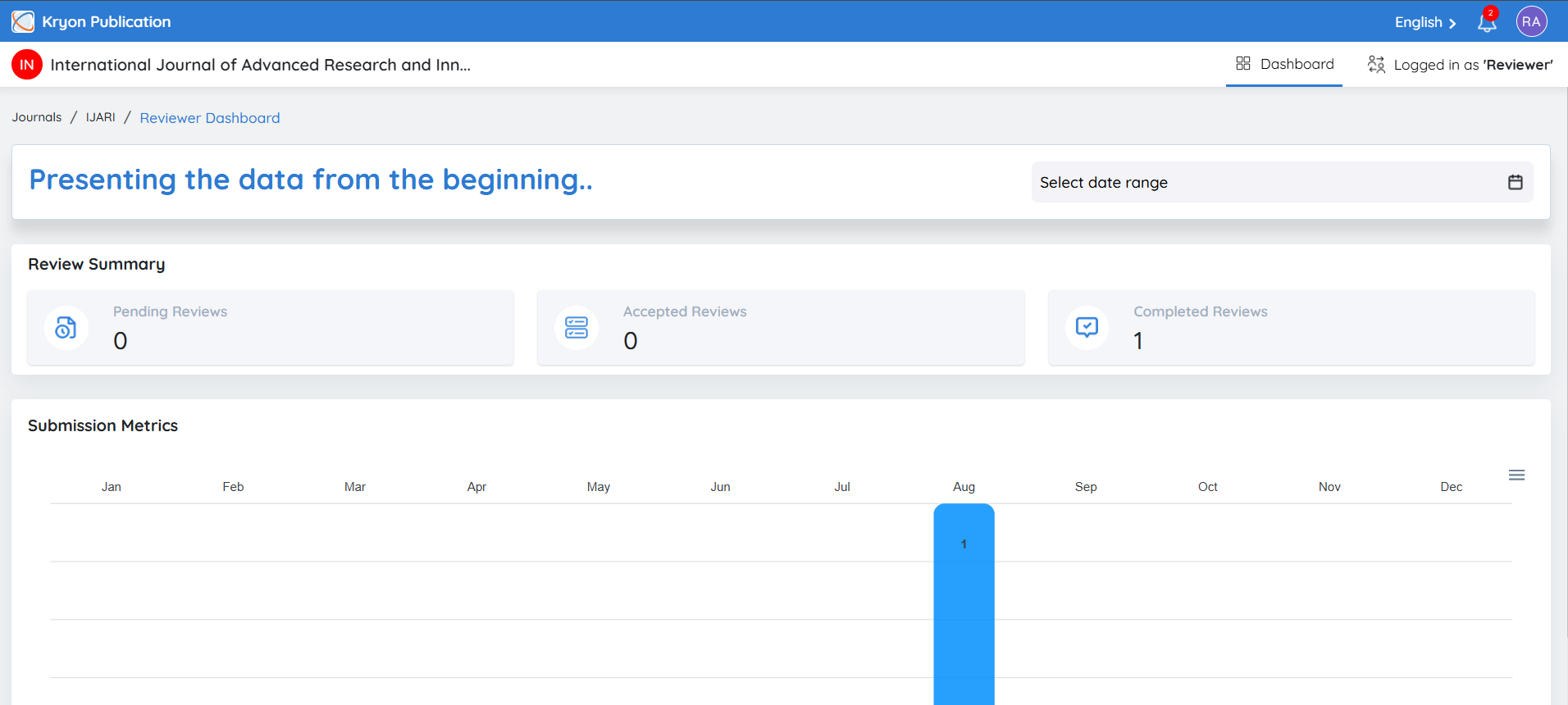Click the Review Summary heading
This screenshot has height=705, width=1568.
click(97, 264)
